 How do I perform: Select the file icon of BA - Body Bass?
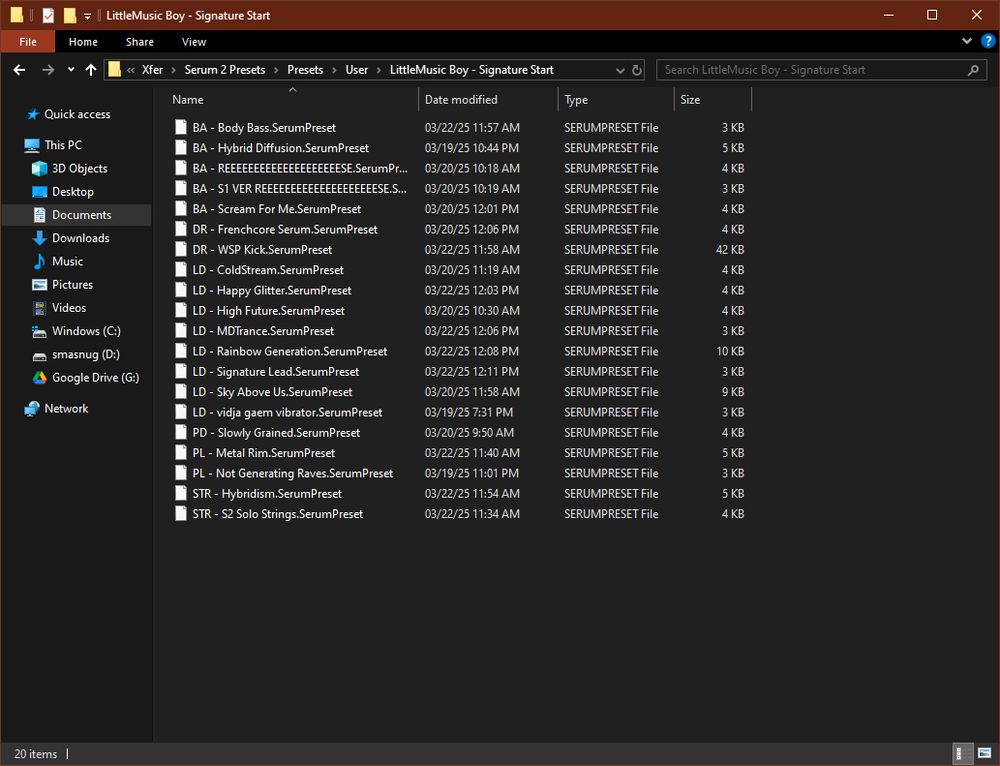coord(181,128)
